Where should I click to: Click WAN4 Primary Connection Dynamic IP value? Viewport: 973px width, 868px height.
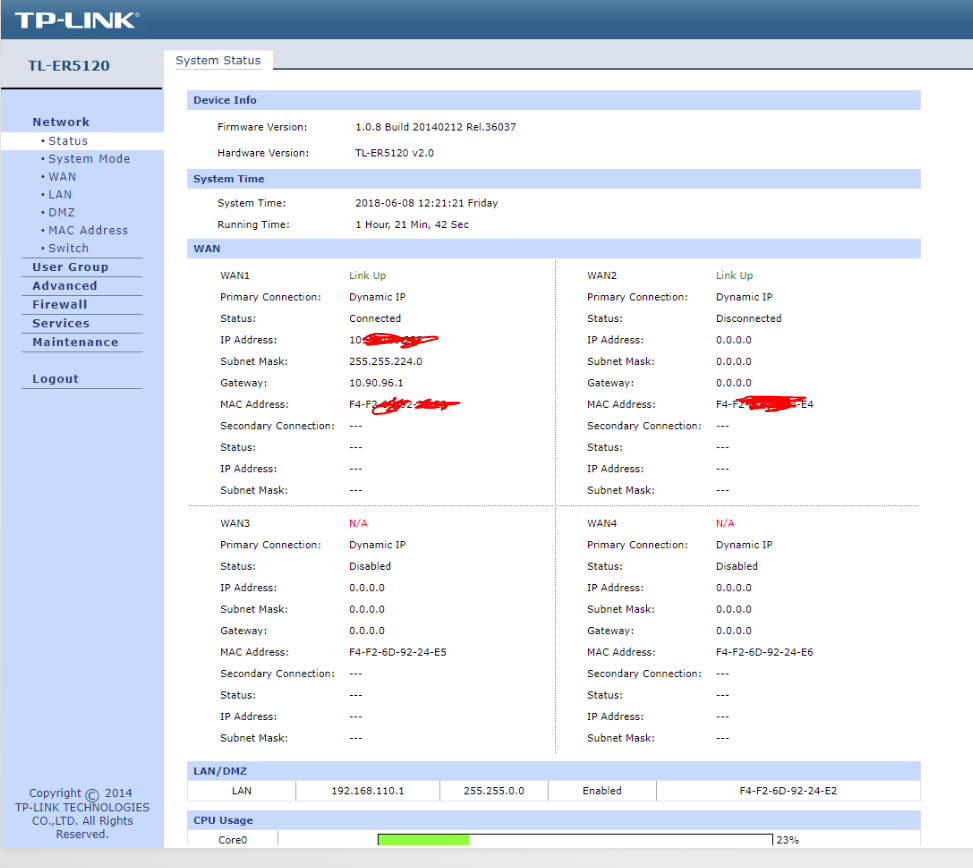744,545
